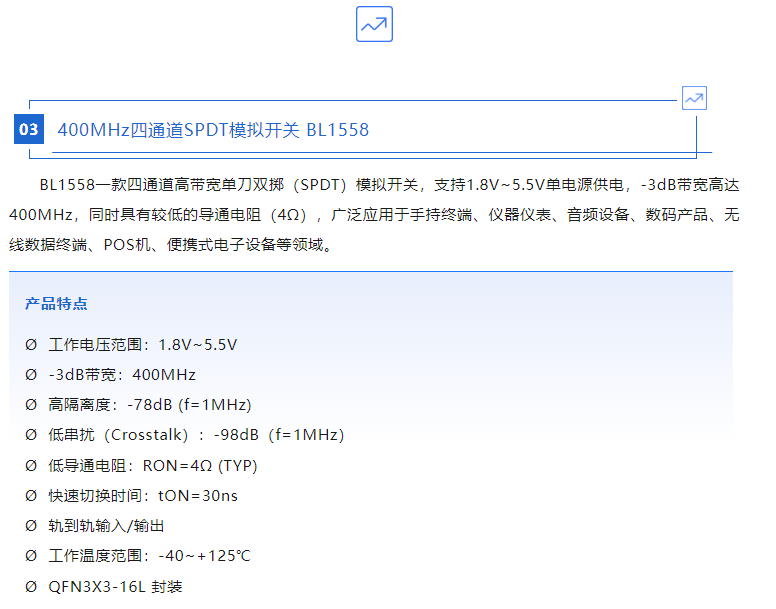The image size is (776, 609).
Task: Click the 快速切换时间 tON=30ns line
Action: [143, 495]
